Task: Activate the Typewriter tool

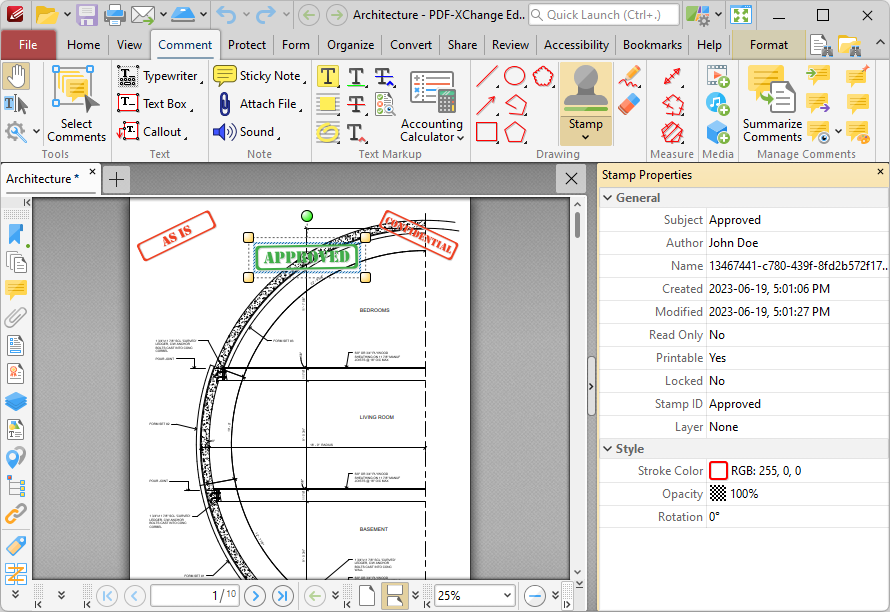Action: click(x=159, y=76)
